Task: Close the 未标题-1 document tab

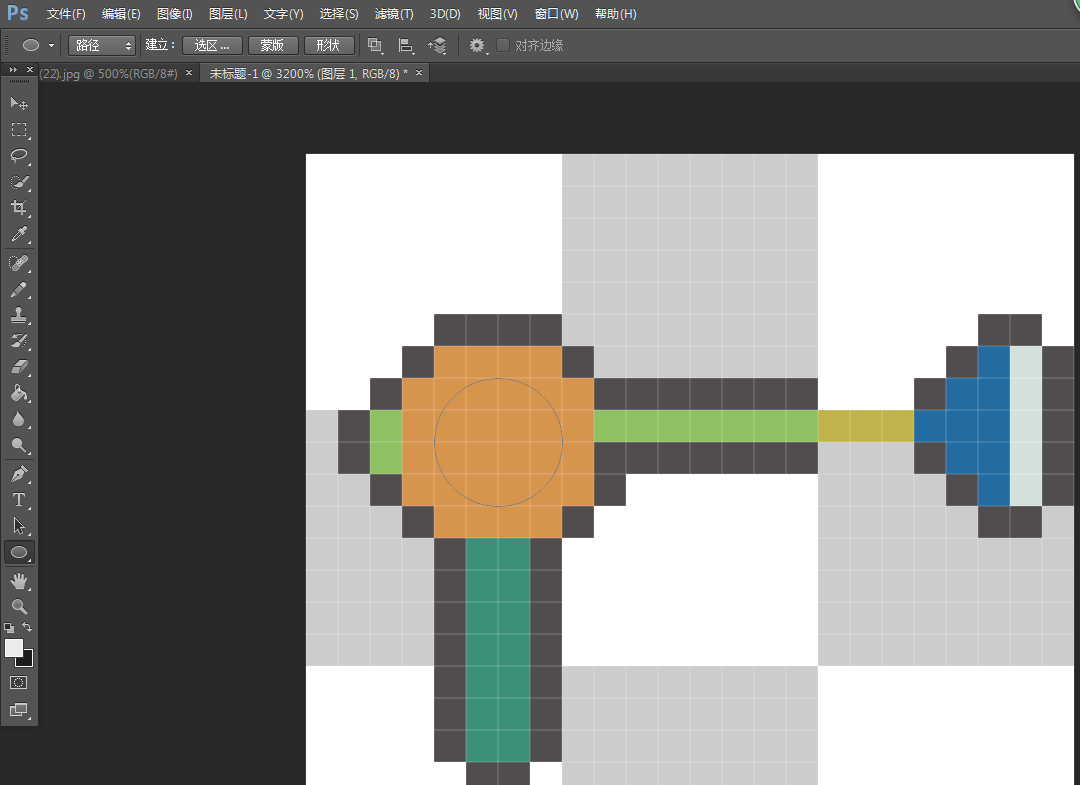Action: click(x=419, y=72)
